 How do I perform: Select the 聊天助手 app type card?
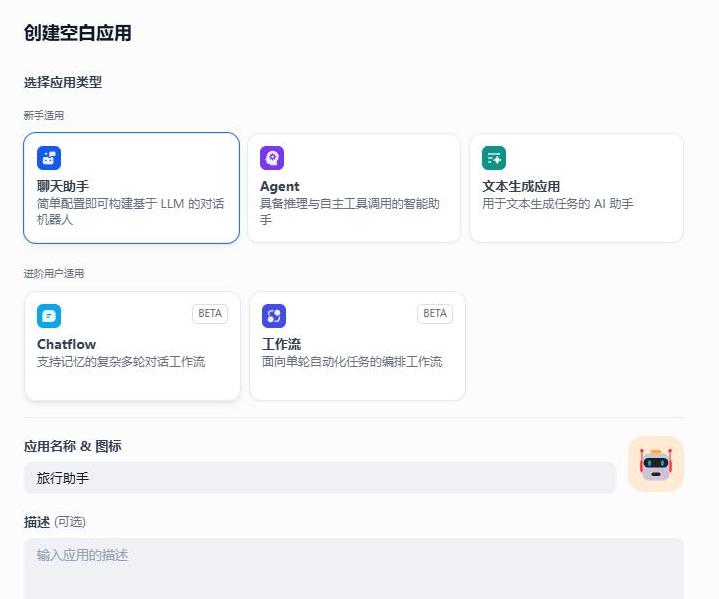132,188
